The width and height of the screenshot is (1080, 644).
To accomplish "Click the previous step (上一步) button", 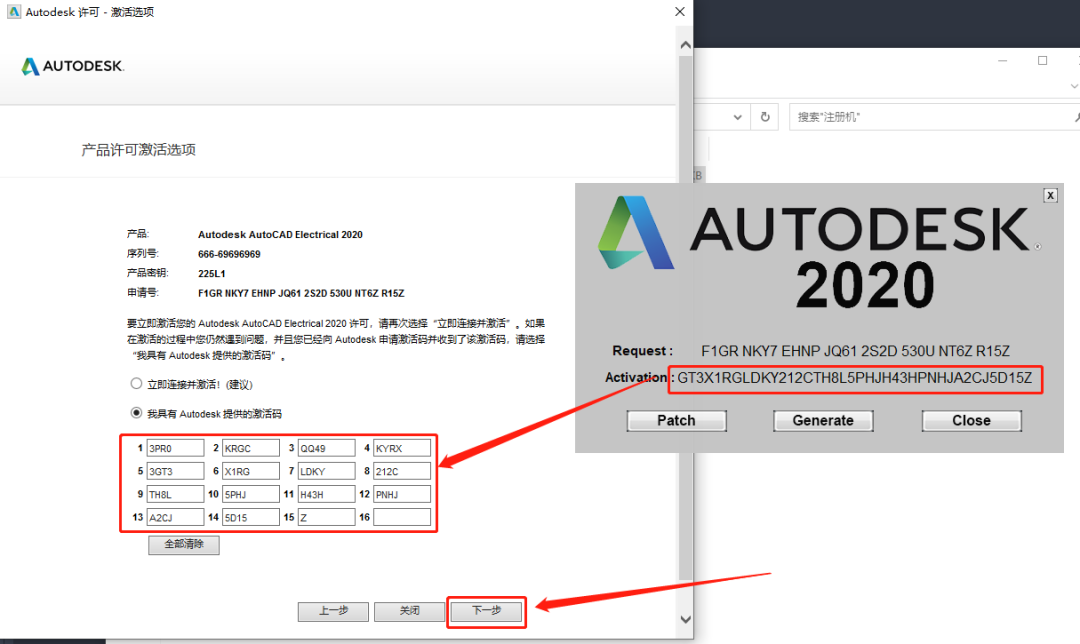I will click(x=333, y=611).
